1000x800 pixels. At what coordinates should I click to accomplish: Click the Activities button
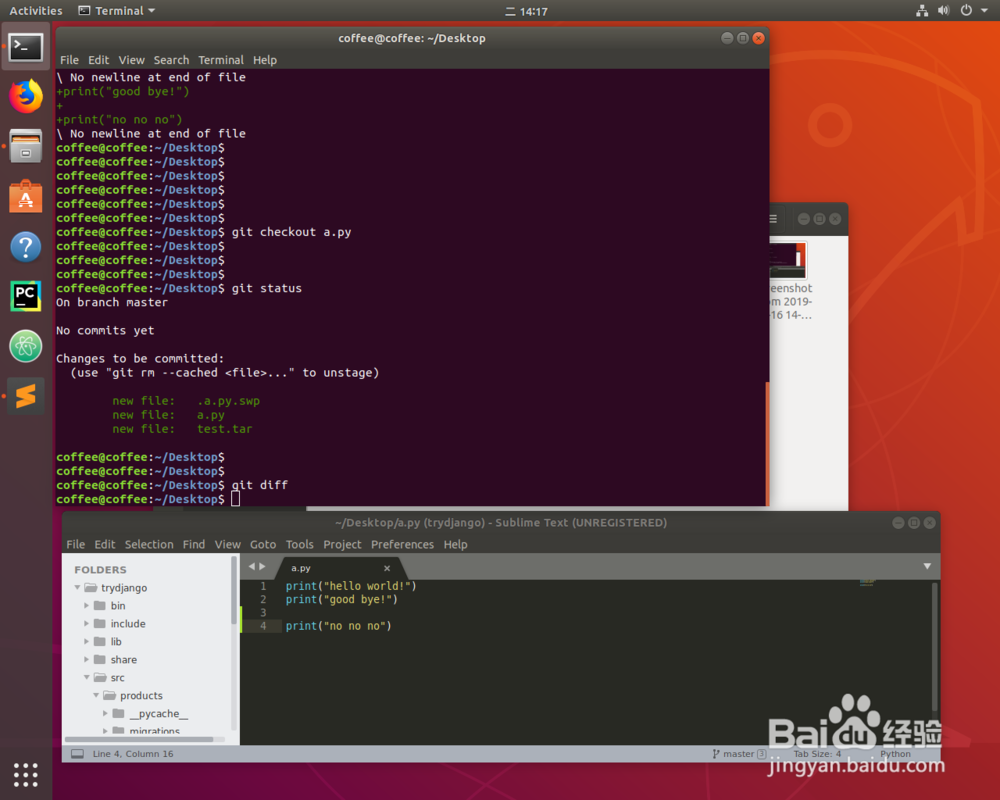coord(36,11)
